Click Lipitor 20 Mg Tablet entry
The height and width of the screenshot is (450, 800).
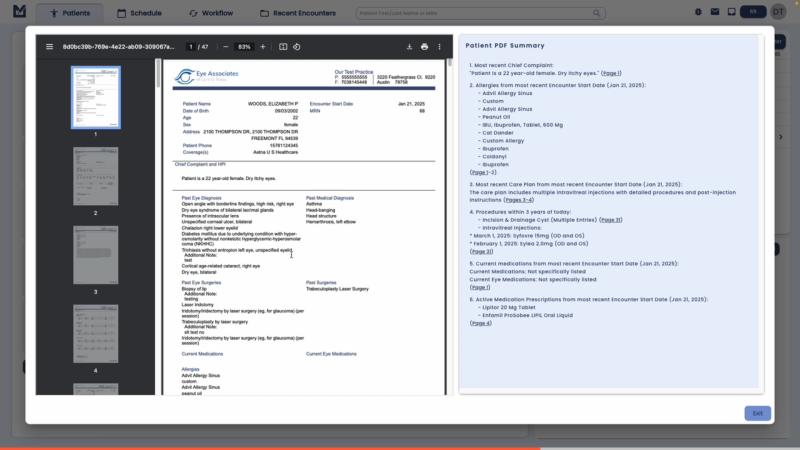click(509, 307)
